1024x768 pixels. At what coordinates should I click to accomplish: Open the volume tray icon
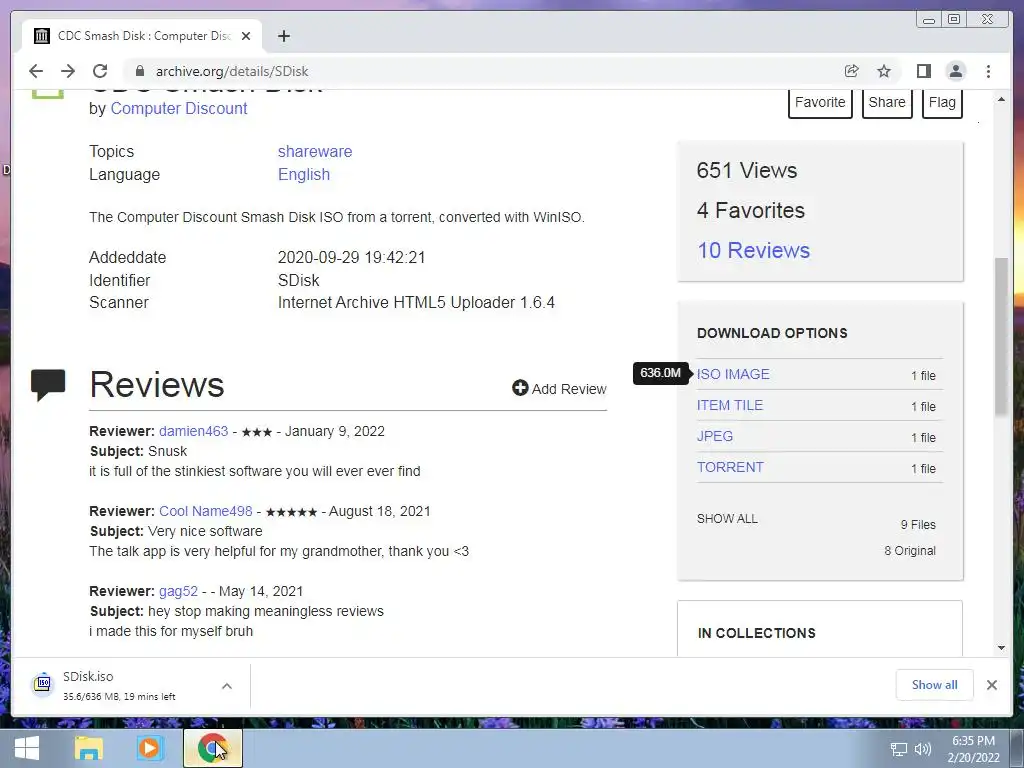pos(922,750)
